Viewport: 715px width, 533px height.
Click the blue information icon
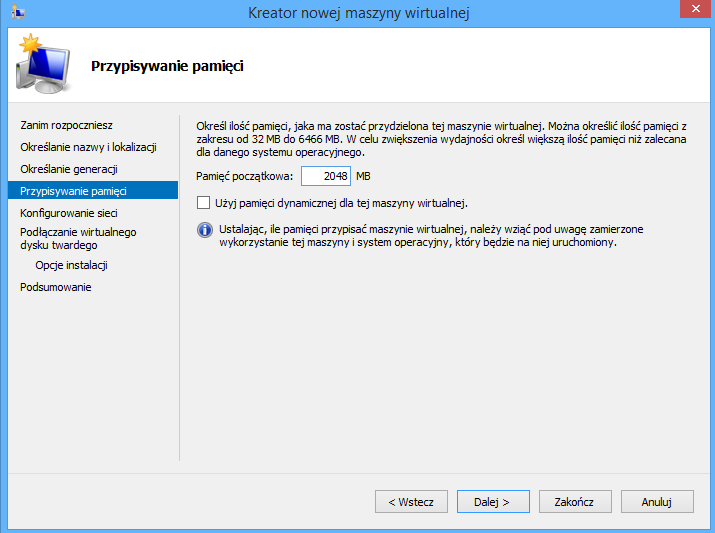[x=205, y=230]
